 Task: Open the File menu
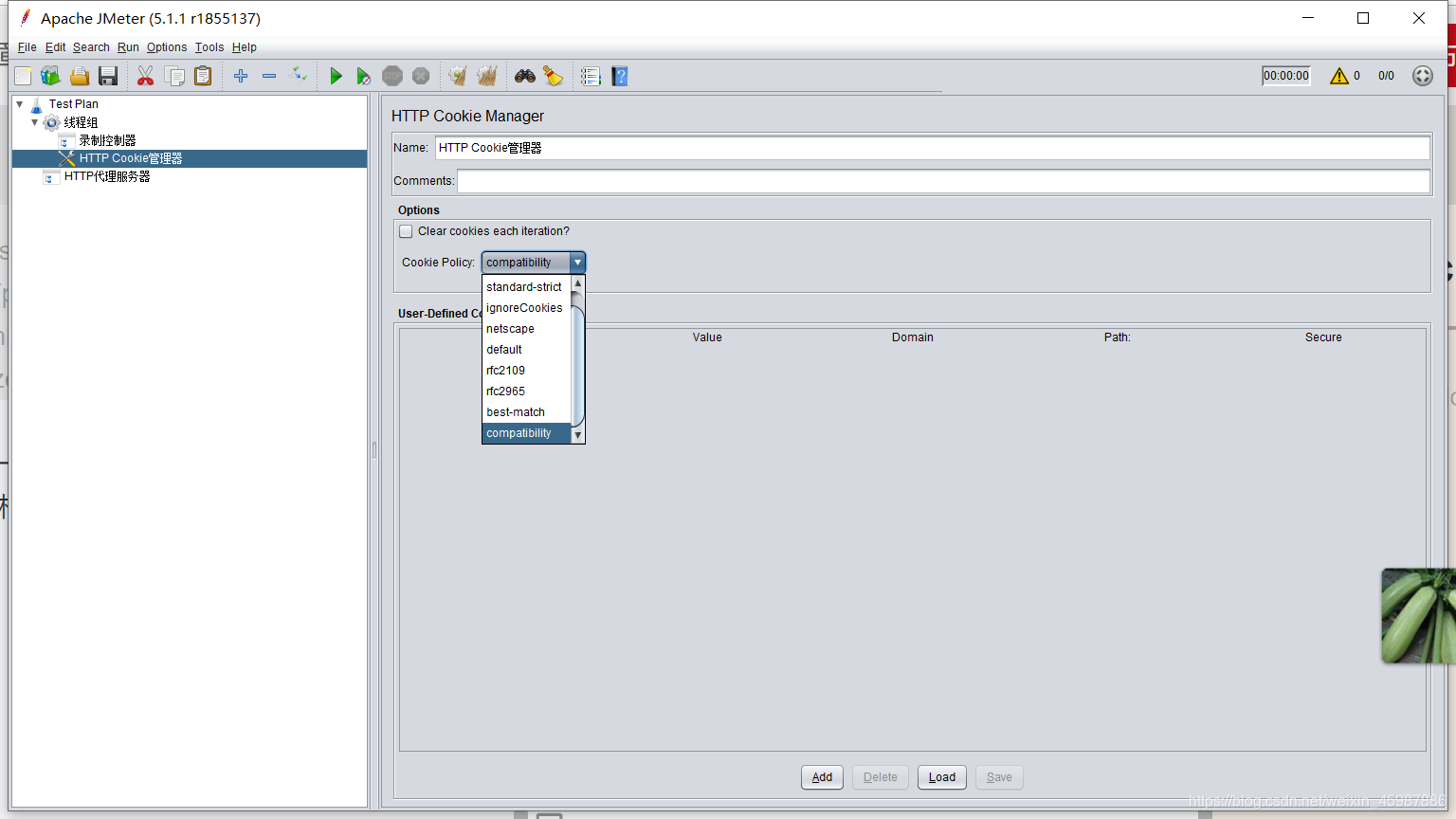27,47
